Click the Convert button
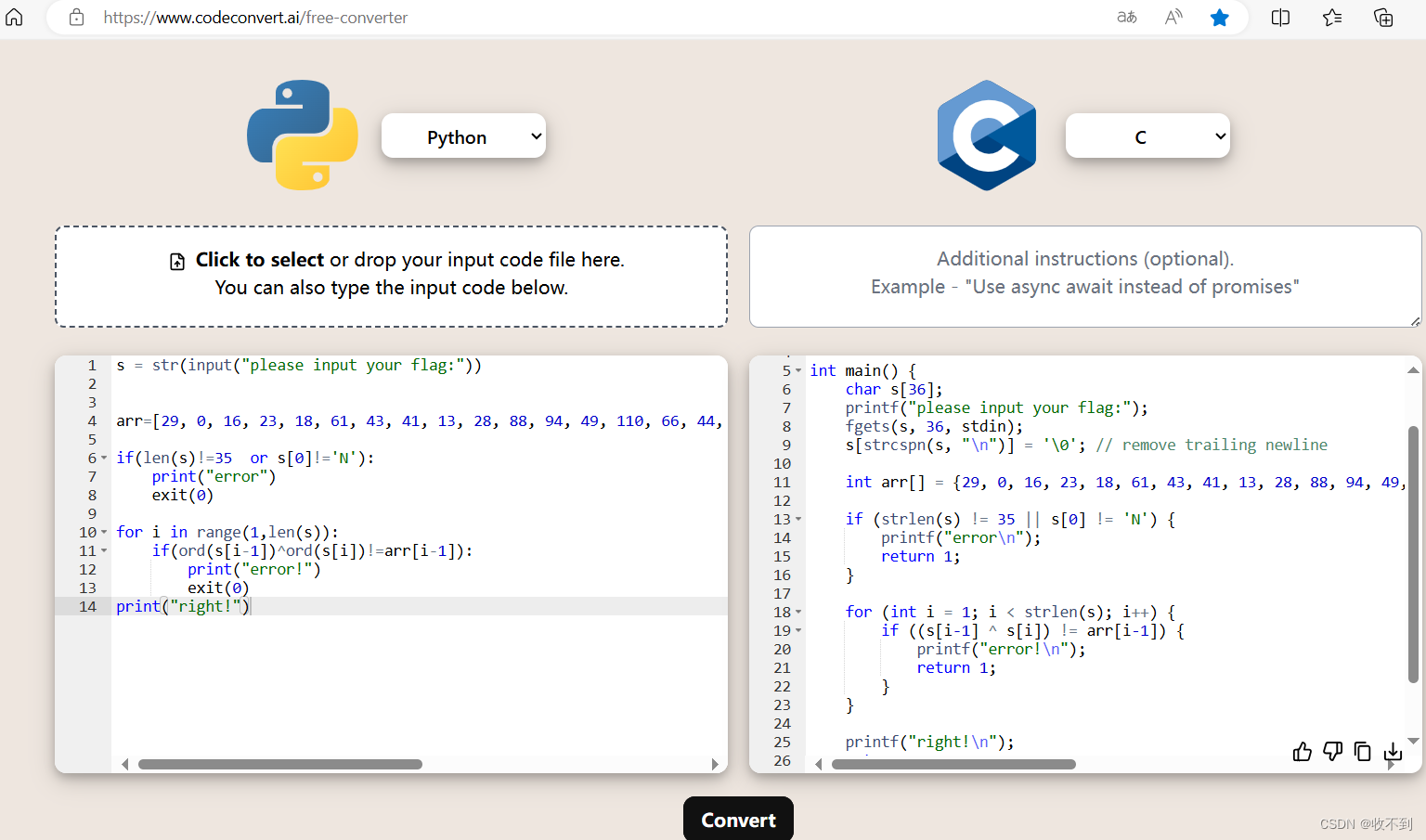1426x840 pixels. 738,819
